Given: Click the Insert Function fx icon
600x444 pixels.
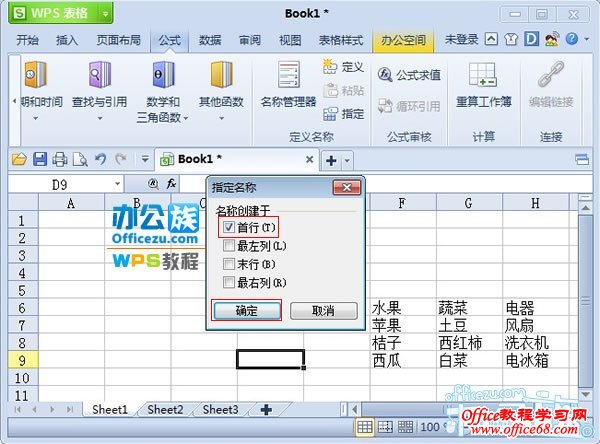Looking at the screenshot, I should (x=171, y=184).
